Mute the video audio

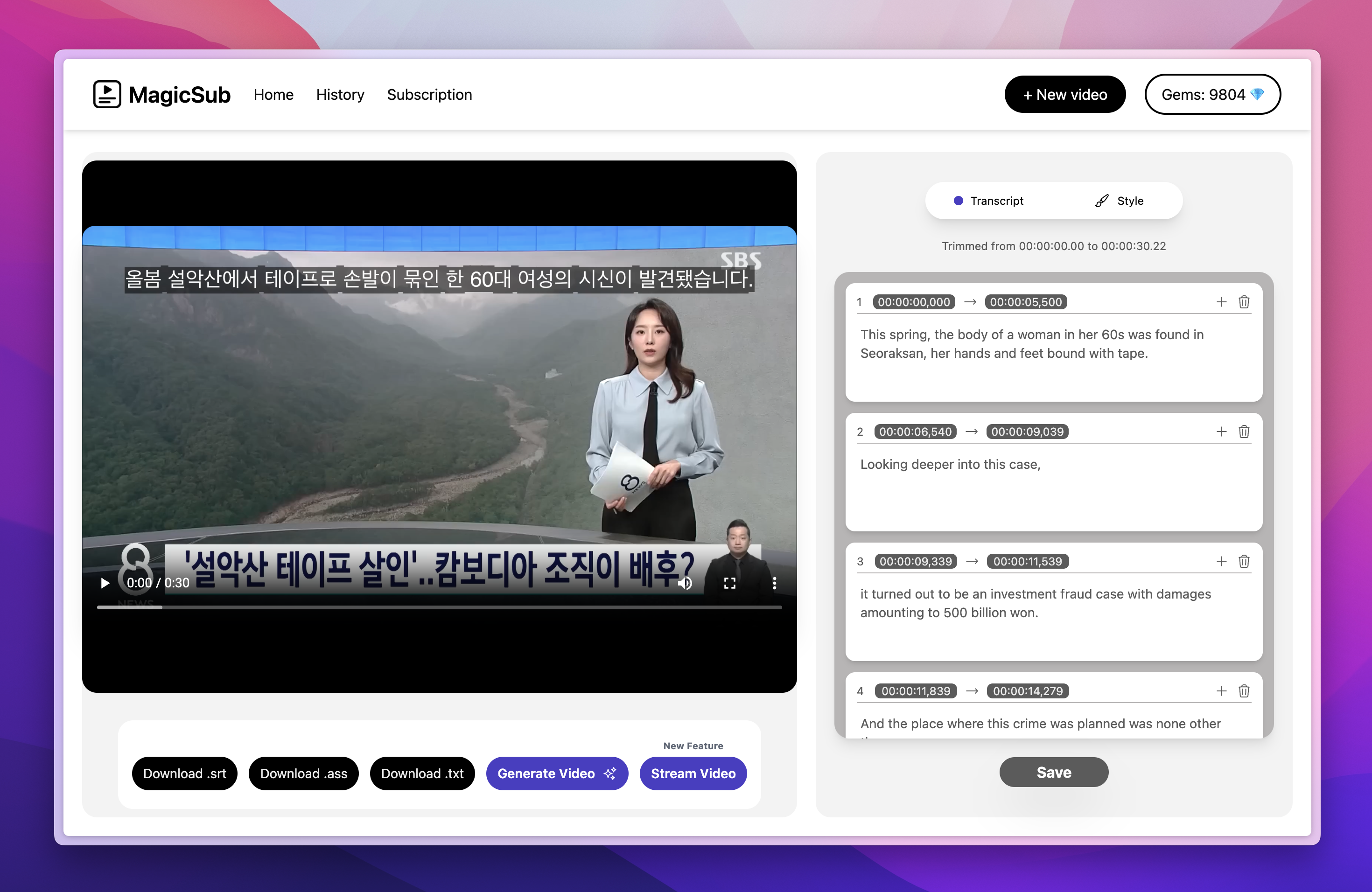[x=685, y=583]
